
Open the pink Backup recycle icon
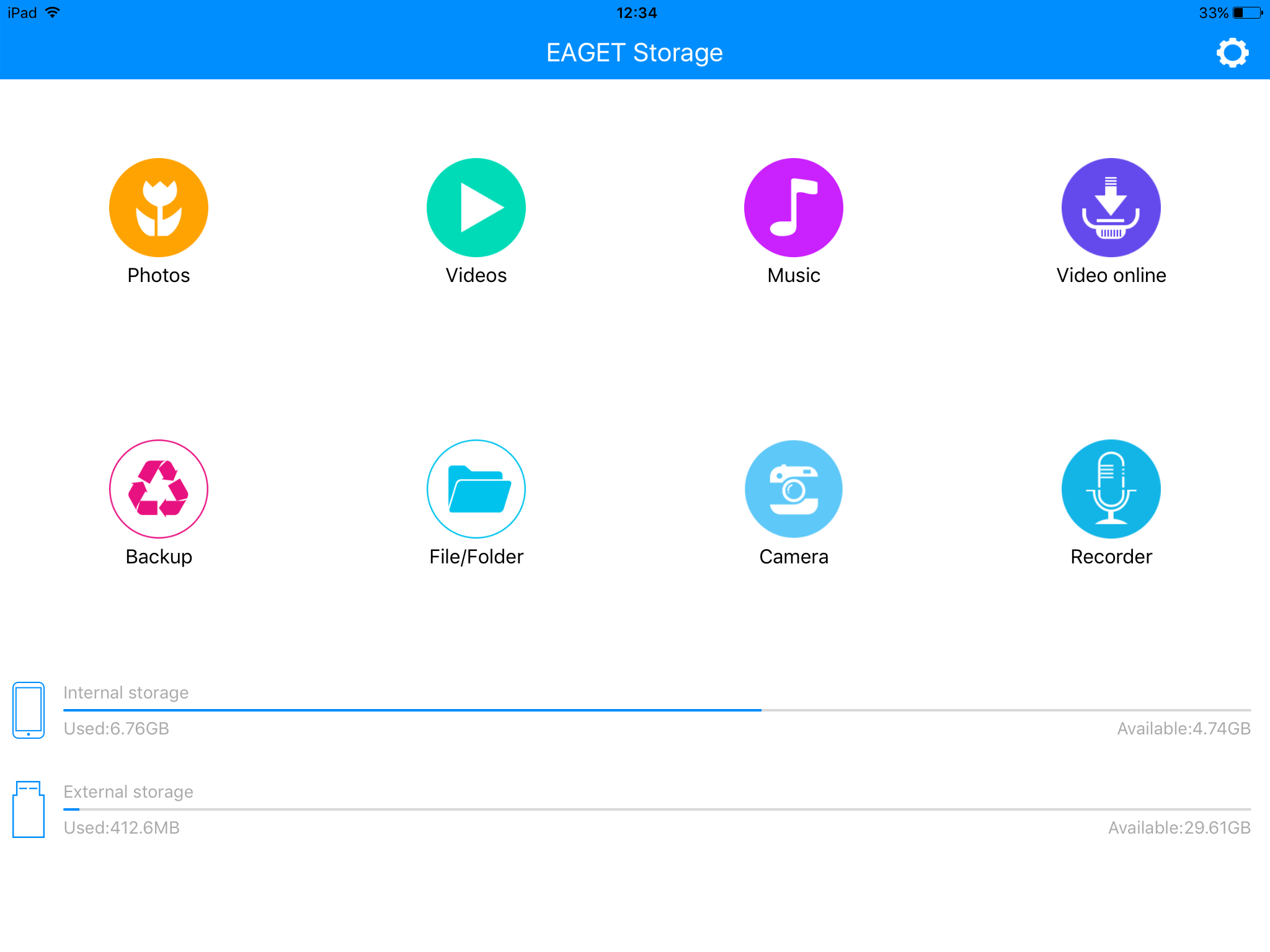point(159,489)
